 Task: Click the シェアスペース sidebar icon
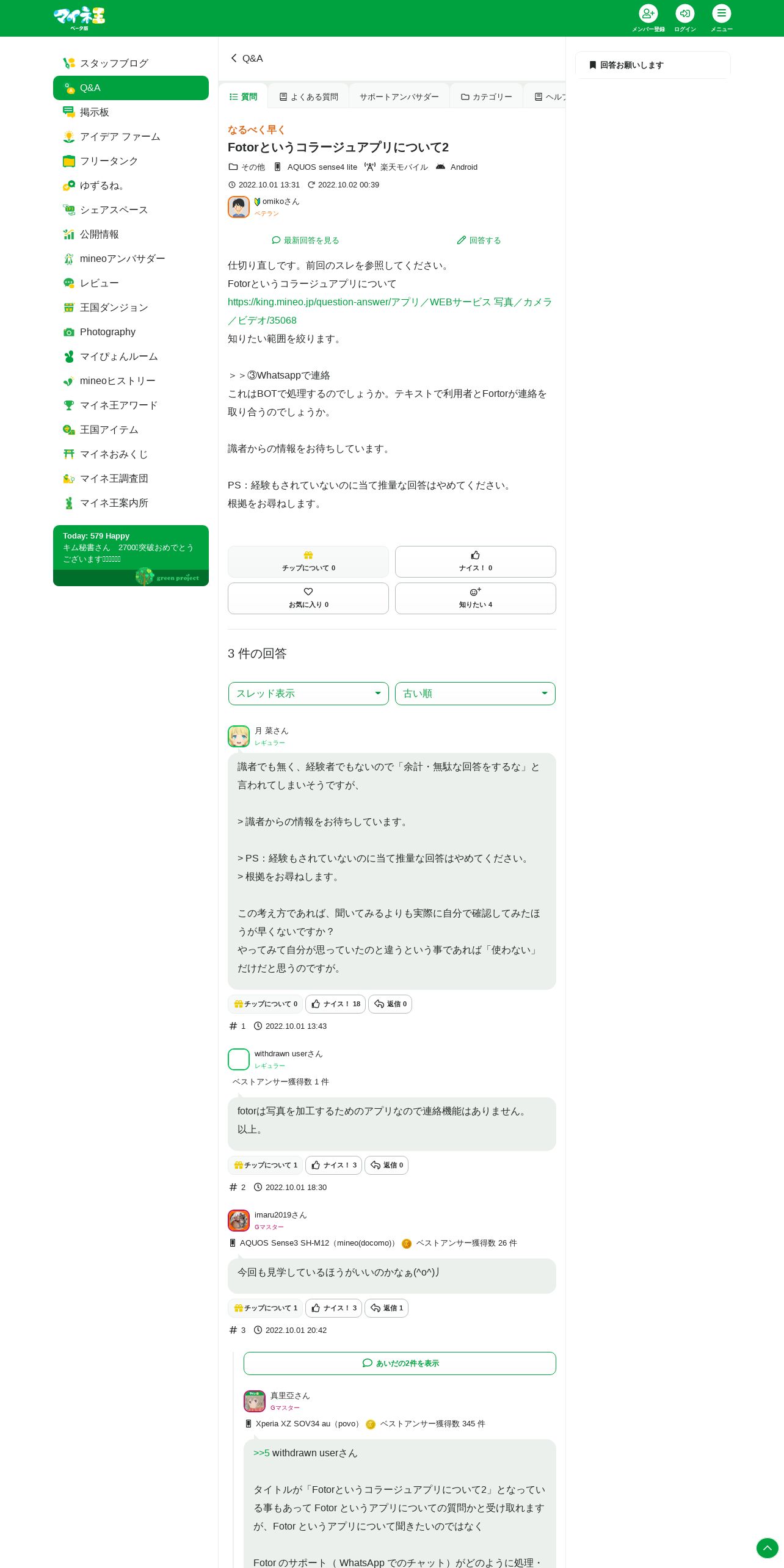tap(69, 210)
